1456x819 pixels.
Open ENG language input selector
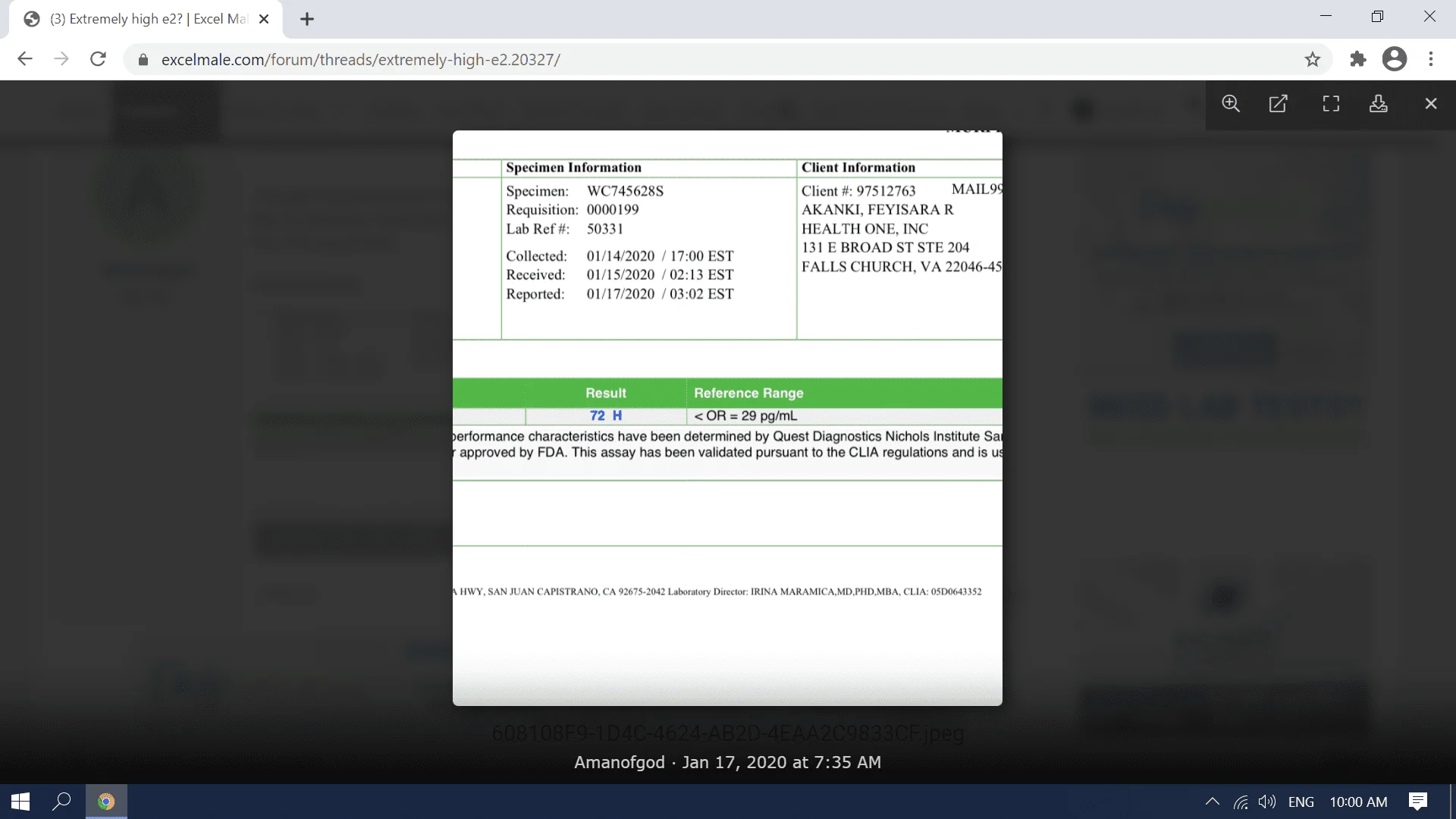[x=1301, y=802]
